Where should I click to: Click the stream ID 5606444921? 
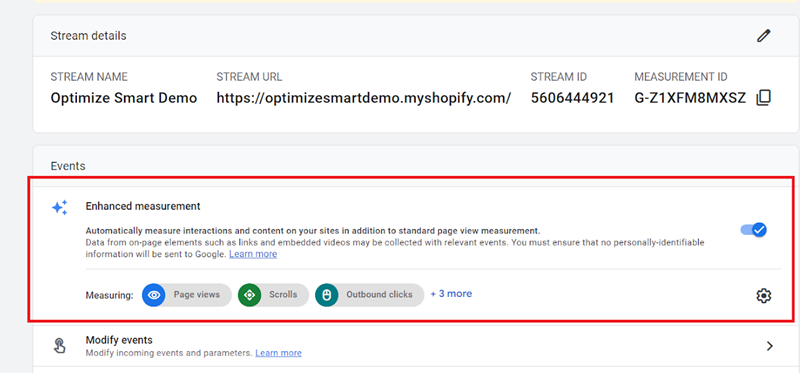572,98
